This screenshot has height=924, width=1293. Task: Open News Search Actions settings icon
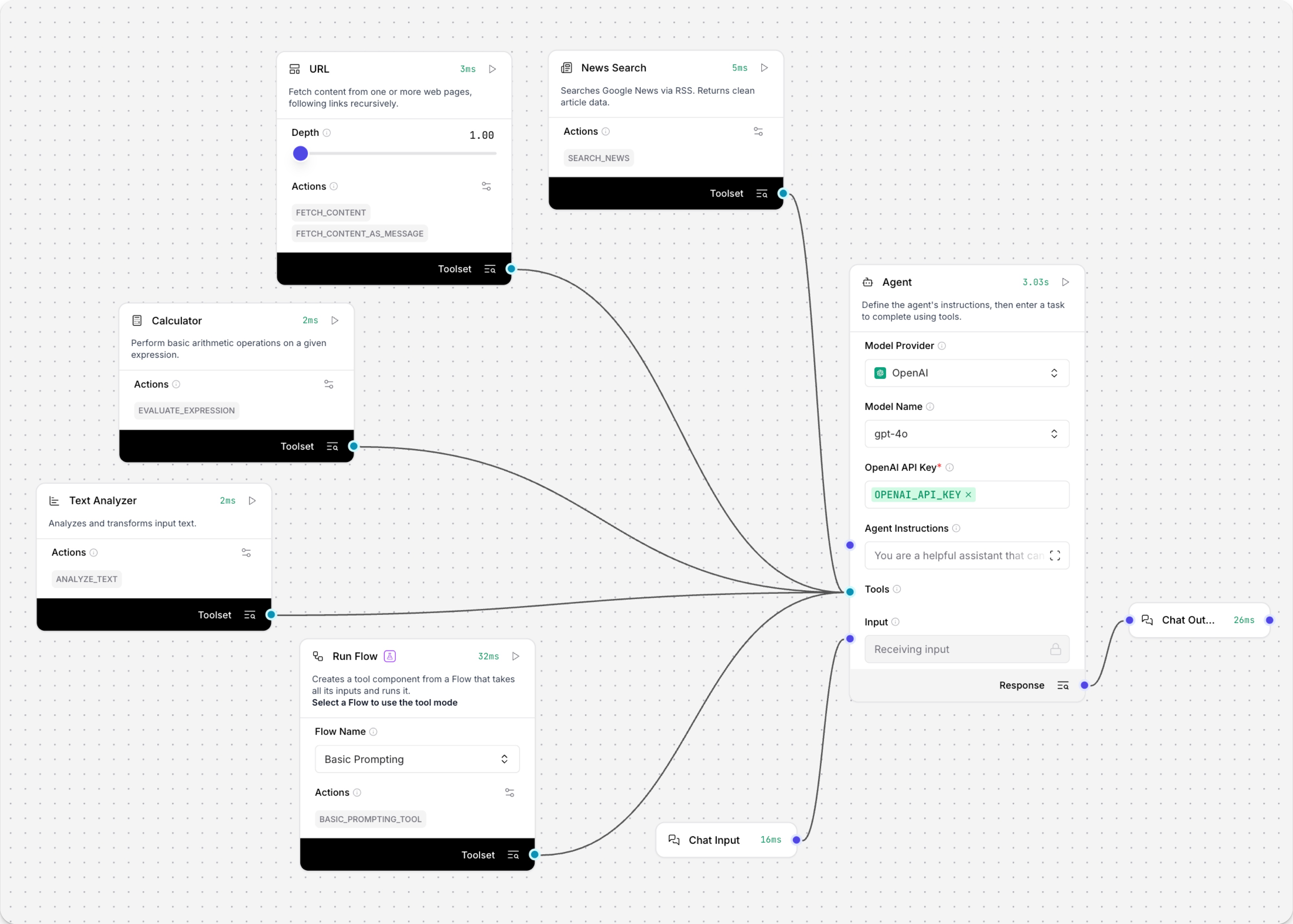pyautogui.click(x=758, y=131)
